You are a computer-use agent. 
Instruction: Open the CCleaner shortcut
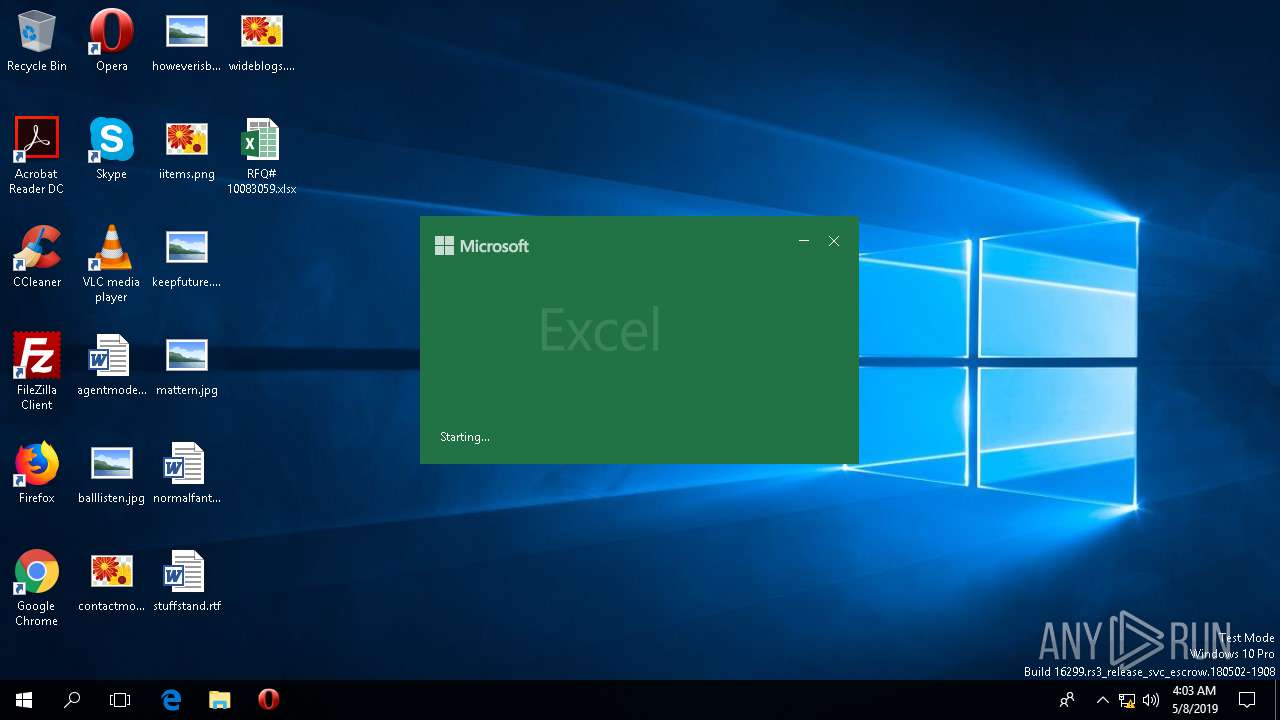point(37,257)
